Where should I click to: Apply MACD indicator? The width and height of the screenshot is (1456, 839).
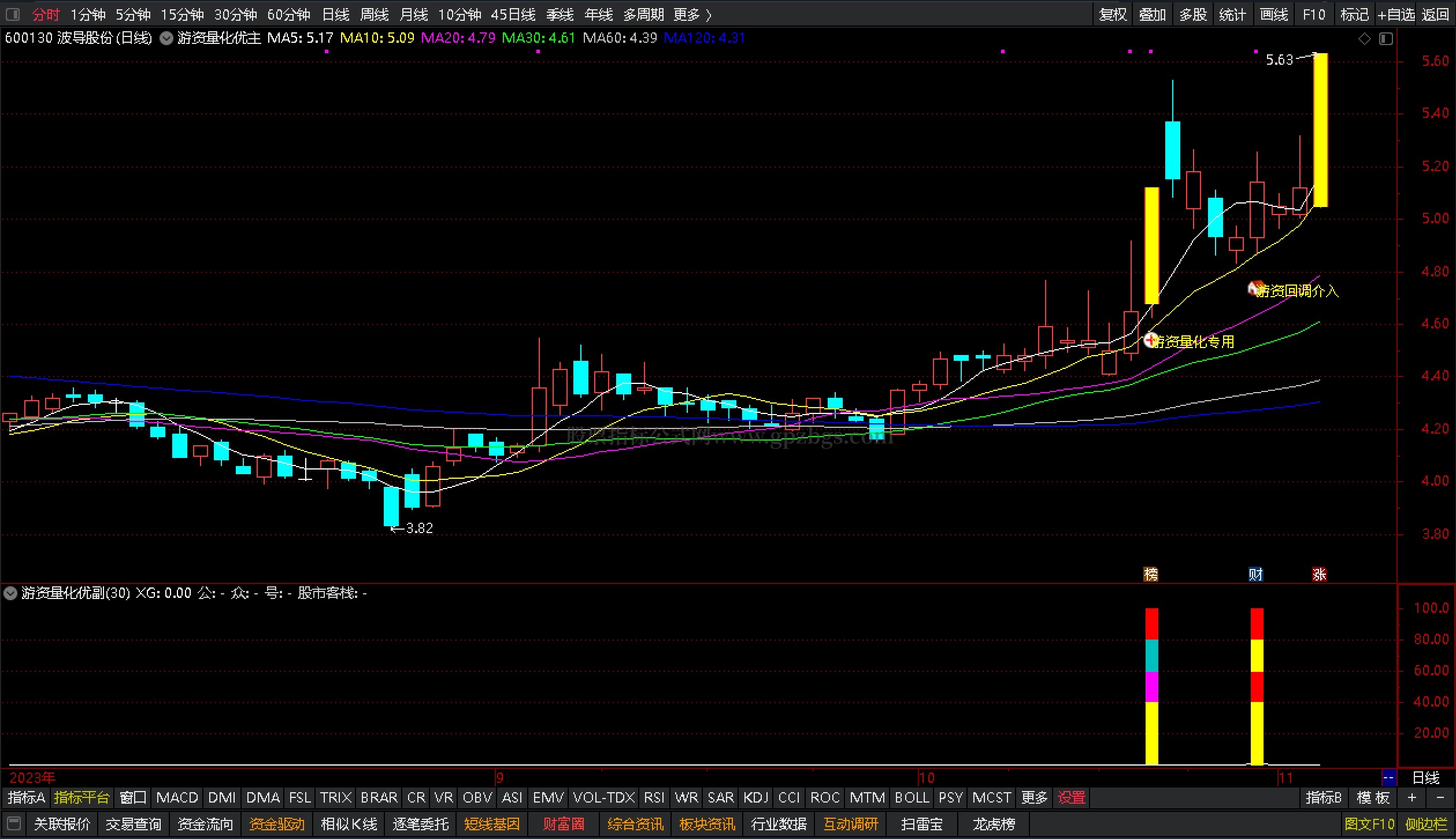[177, 798]
